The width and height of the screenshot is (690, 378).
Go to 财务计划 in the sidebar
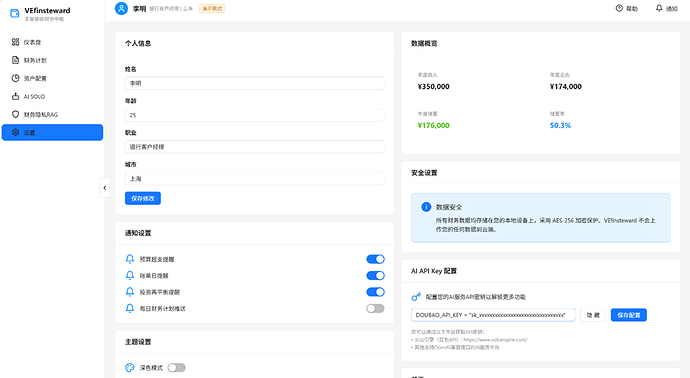(52, 60)
